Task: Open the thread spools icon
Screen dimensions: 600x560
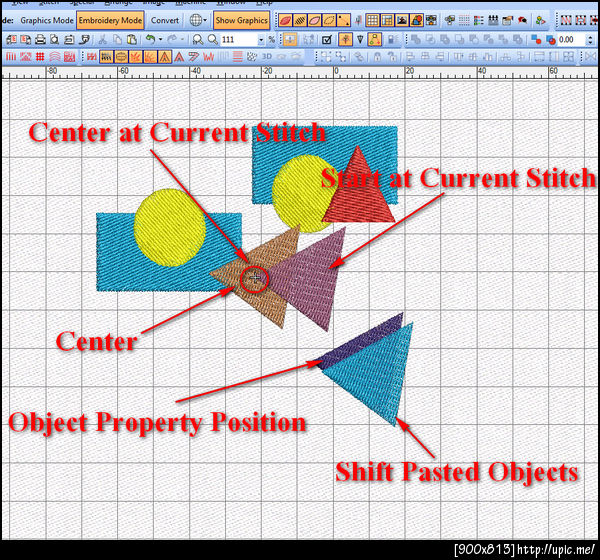Action: (x=493, y=20)
